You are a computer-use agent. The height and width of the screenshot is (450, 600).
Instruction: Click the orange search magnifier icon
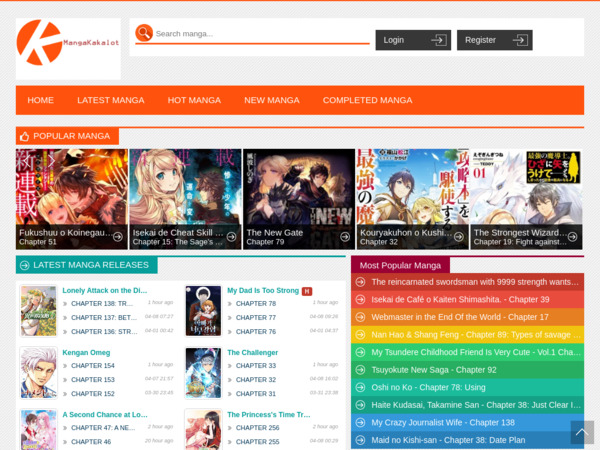(144, 33)
